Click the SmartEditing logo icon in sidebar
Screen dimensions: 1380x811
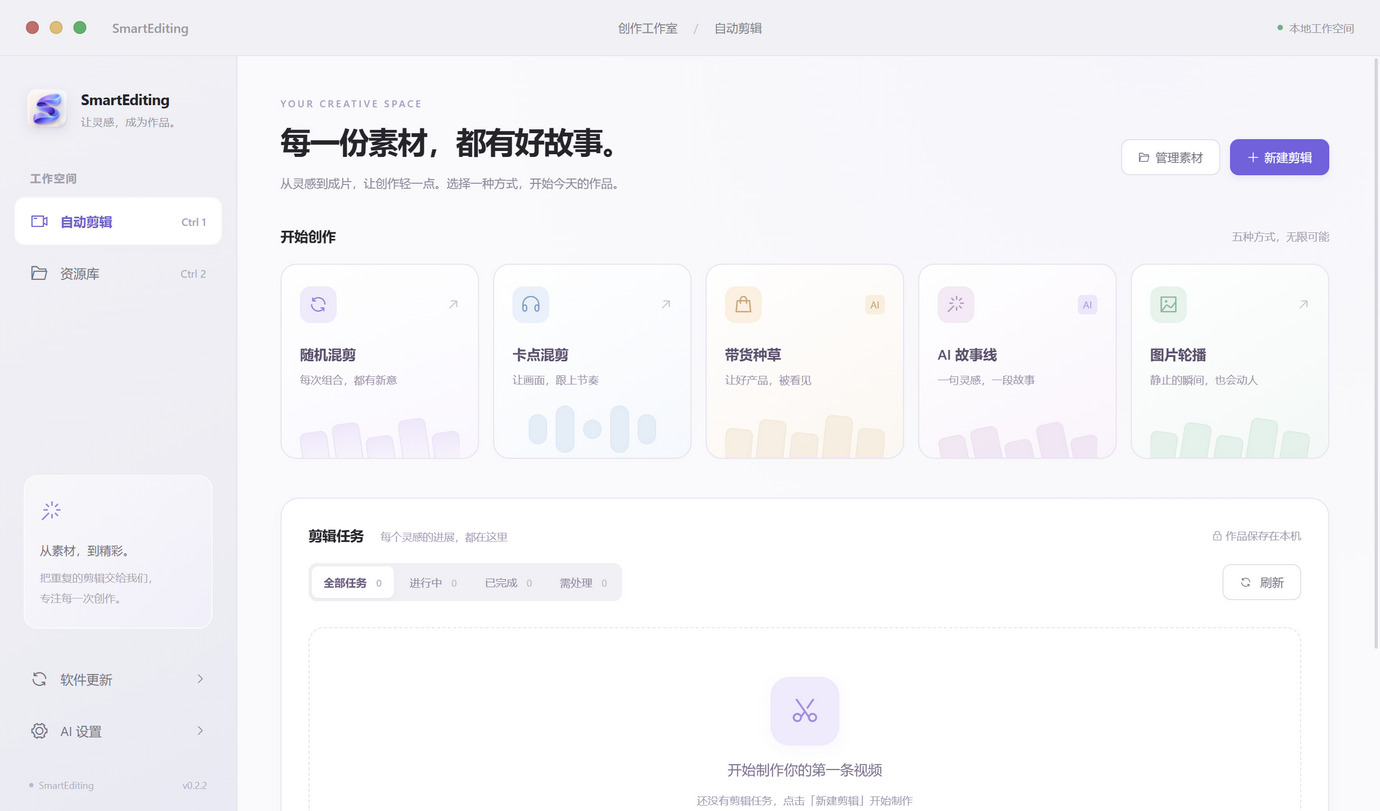47,108
